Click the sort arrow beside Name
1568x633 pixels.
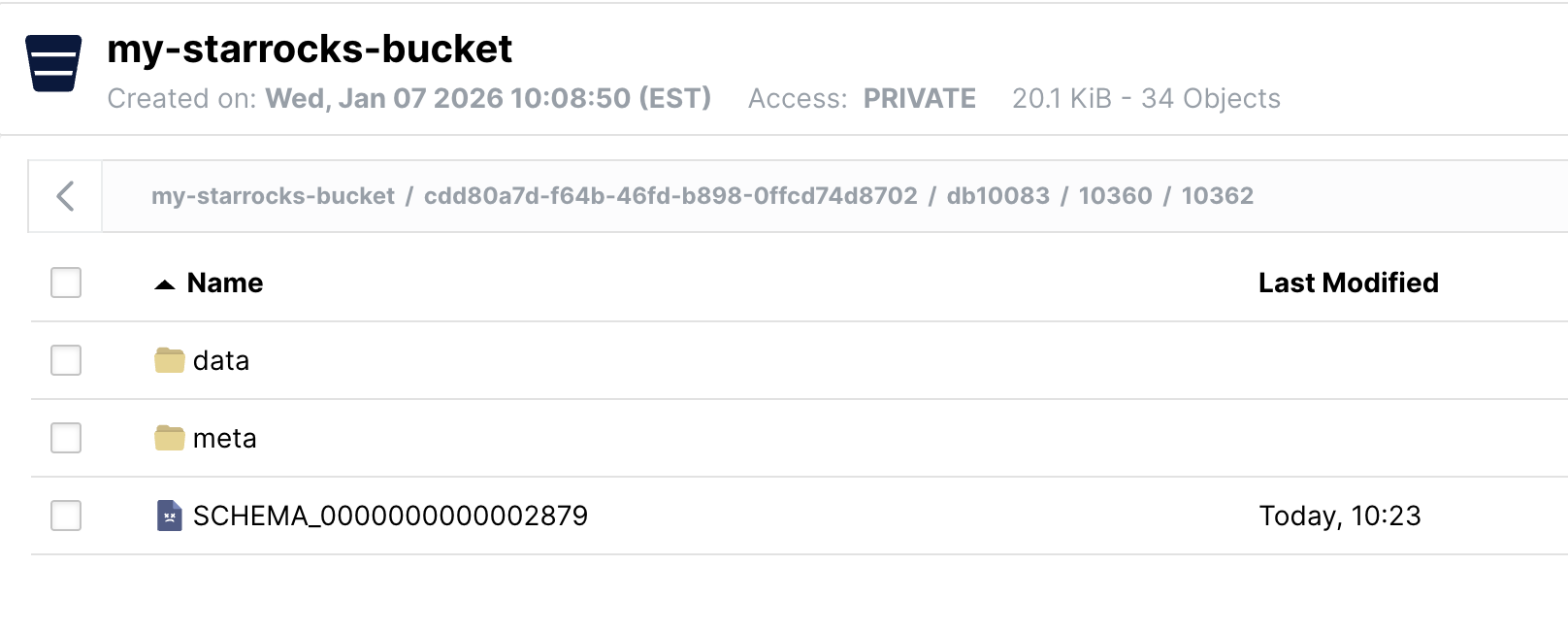(x=167, y=283)
